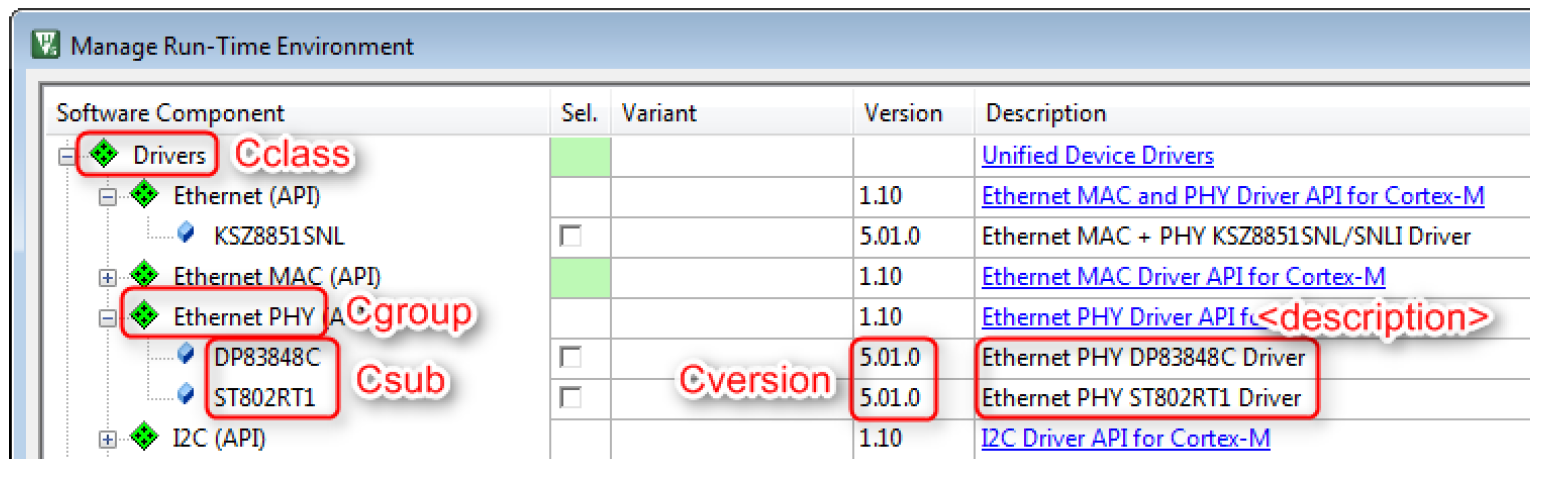Select the ST802RT1 tree item
The height and width of the screenshot is (487, 1541).
pos(265,397)
